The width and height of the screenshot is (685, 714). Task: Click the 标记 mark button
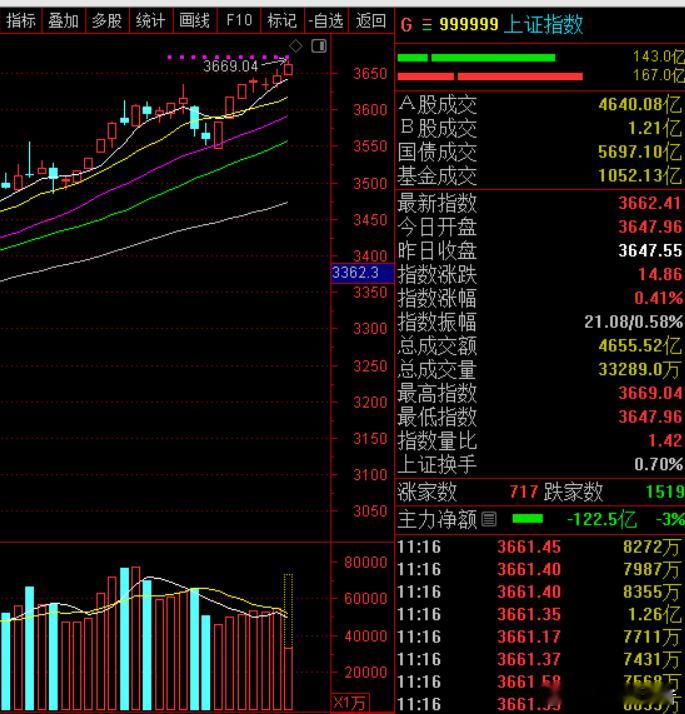282,21
